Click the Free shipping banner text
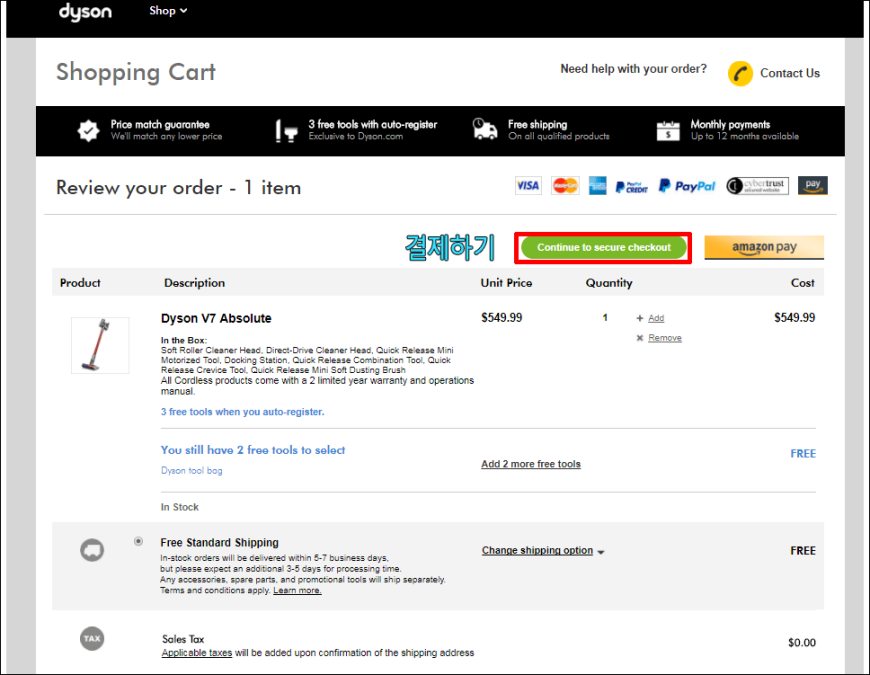 coord(559,130)
